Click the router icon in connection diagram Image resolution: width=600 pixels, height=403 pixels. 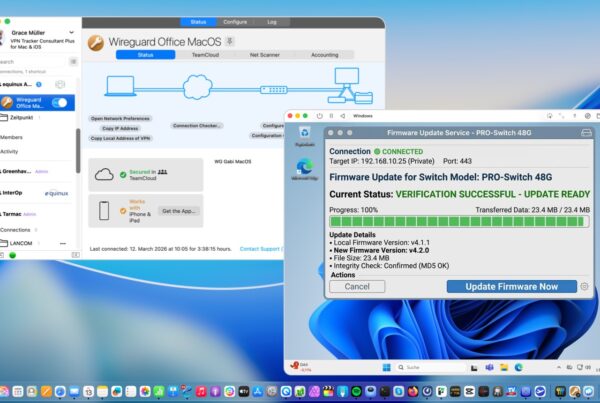click(x=274, y=90)
